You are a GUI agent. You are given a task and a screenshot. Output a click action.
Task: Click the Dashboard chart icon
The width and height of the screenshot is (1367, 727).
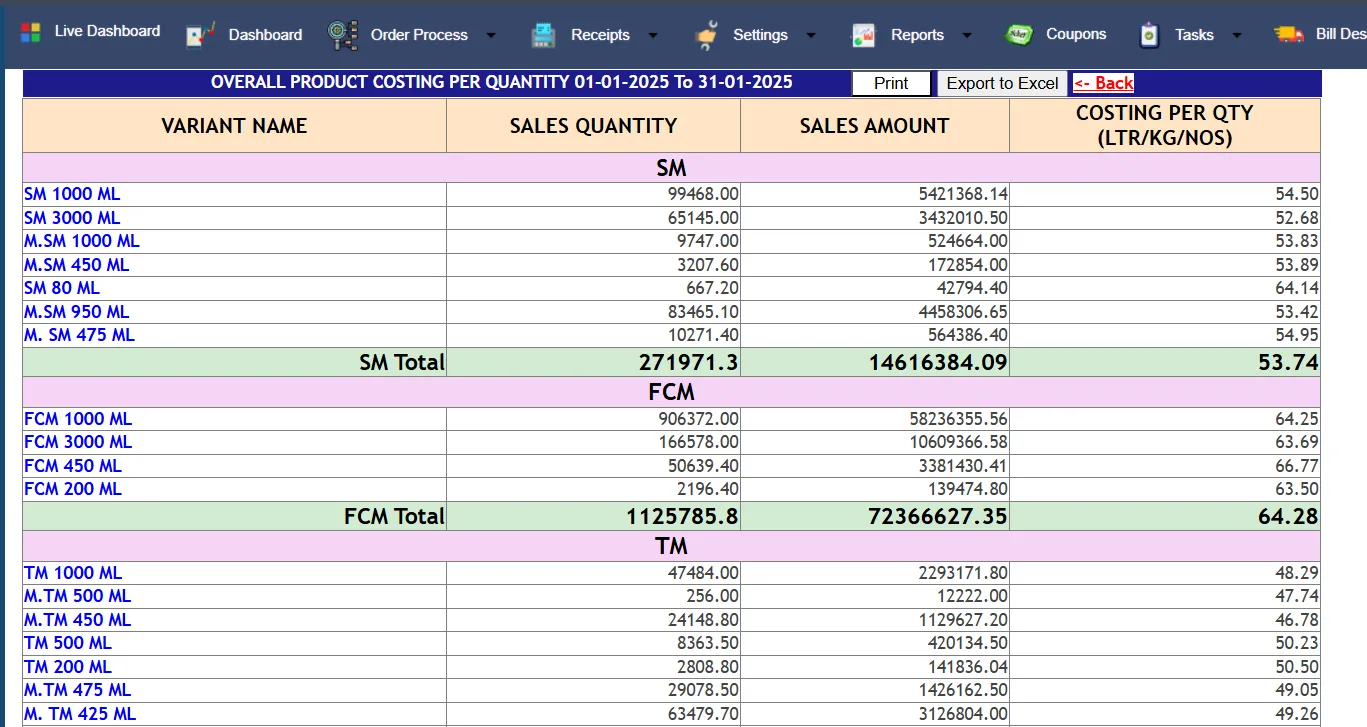click(x=201, y=35)
